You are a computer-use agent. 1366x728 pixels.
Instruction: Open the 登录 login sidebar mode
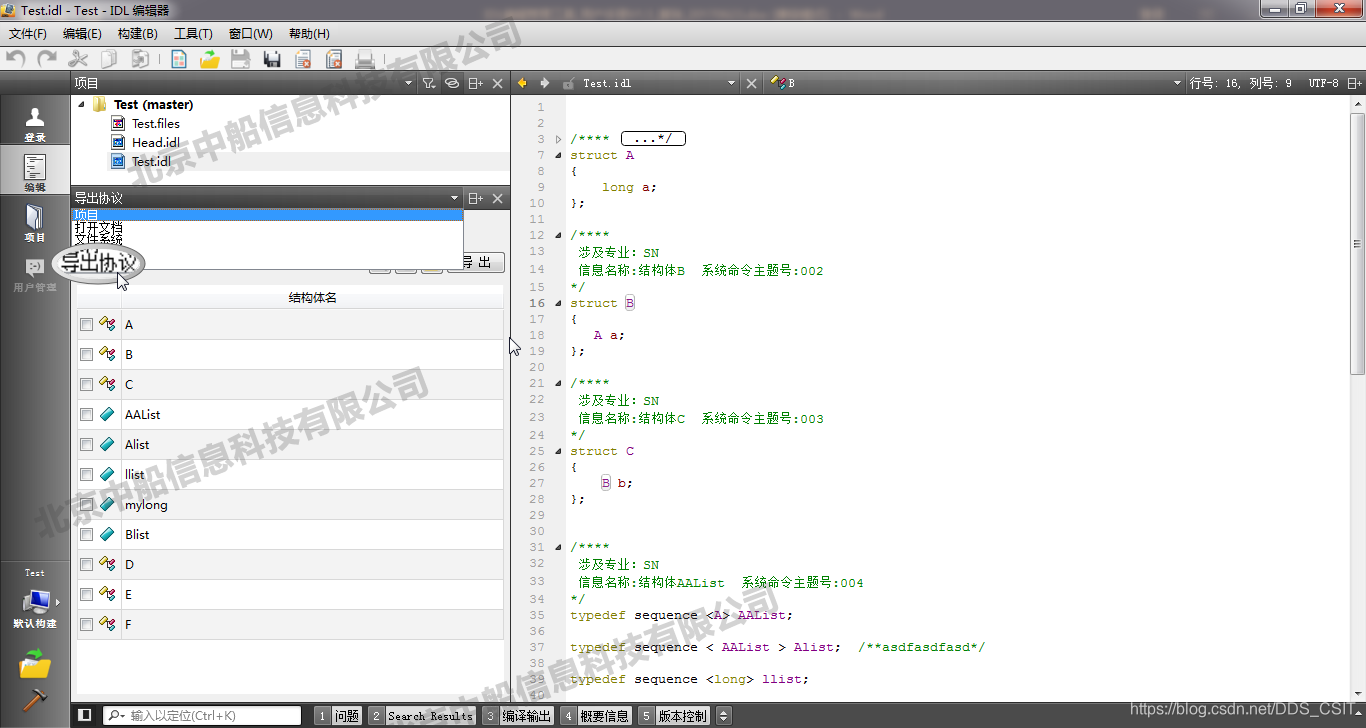35,123
